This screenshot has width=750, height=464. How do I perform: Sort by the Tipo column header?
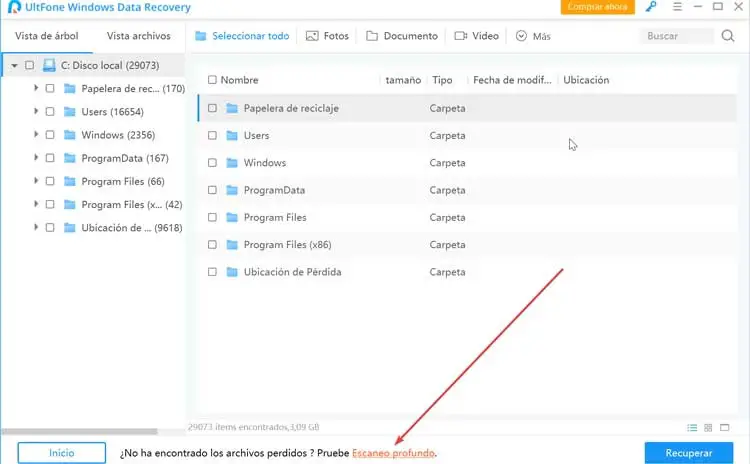coord(442,80)
